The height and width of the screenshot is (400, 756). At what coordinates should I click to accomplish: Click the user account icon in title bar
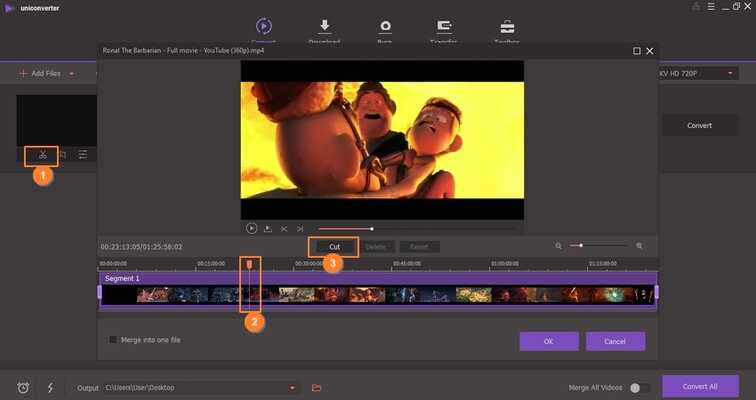(696, 7)
